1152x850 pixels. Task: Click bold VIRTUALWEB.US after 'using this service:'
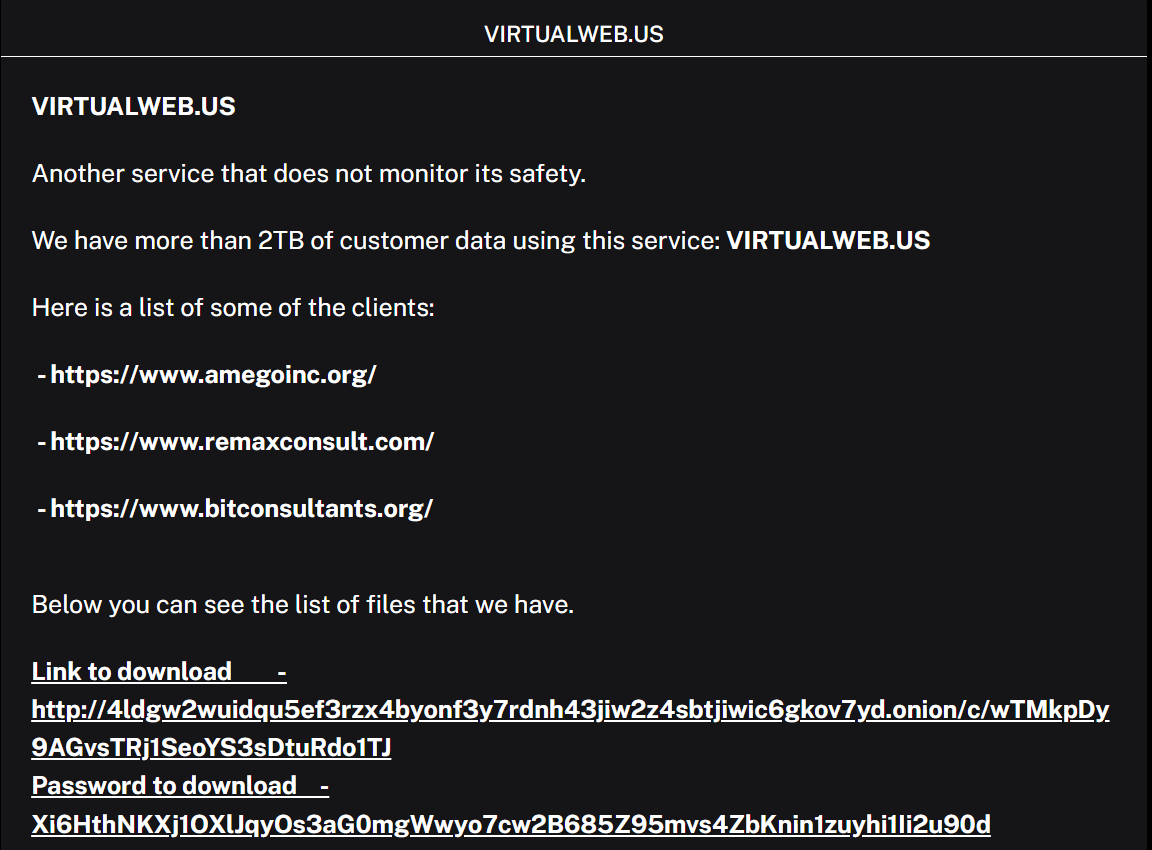tap(828, 241)
